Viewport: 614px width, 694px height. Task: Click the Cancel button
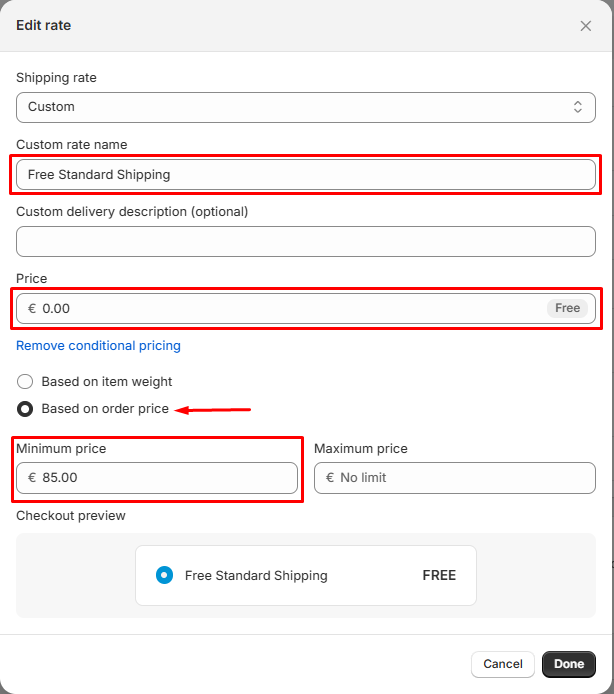tap(502, 664)
